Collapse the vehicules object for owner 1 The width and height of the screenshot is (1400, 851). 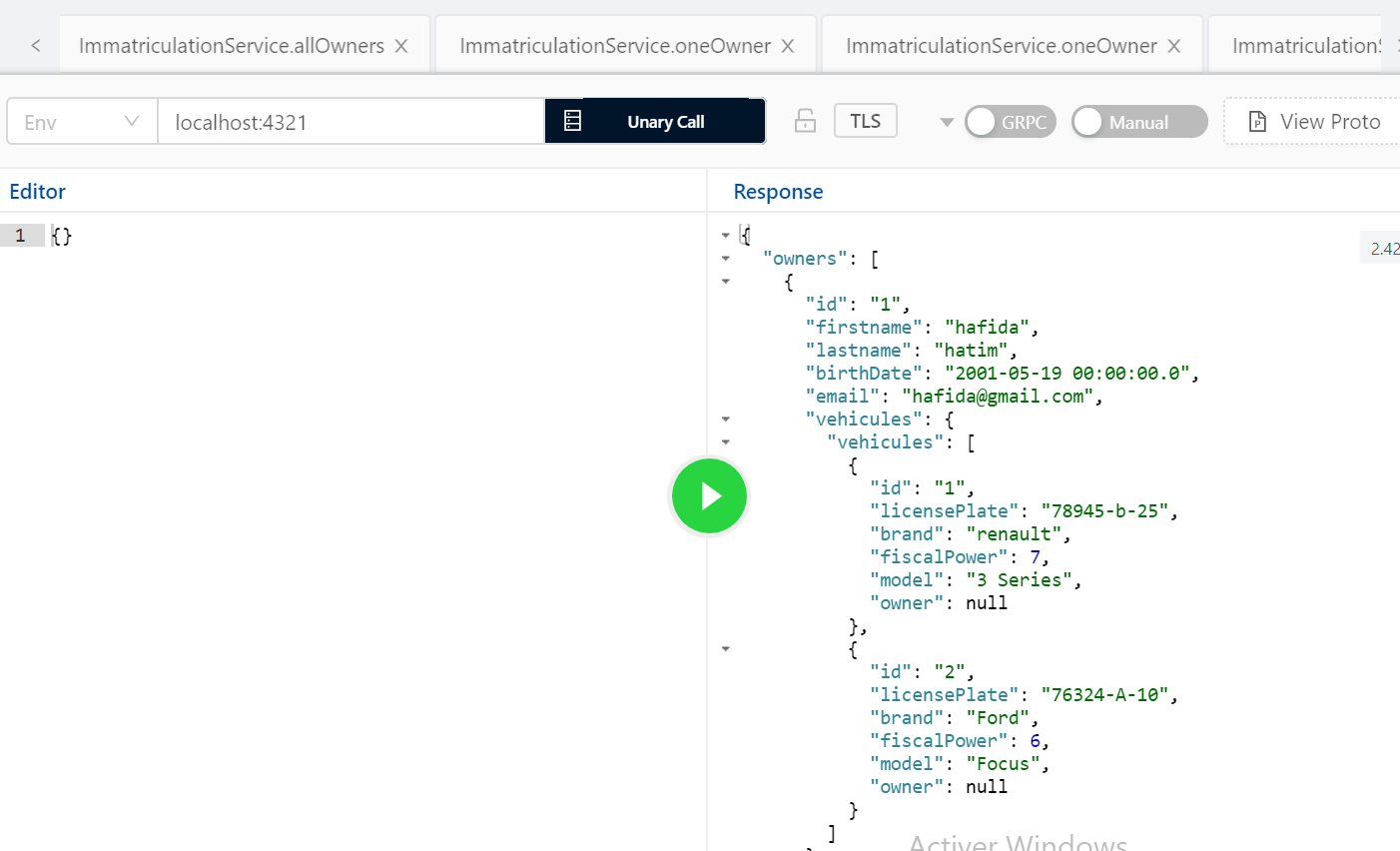tap(726, 419)
